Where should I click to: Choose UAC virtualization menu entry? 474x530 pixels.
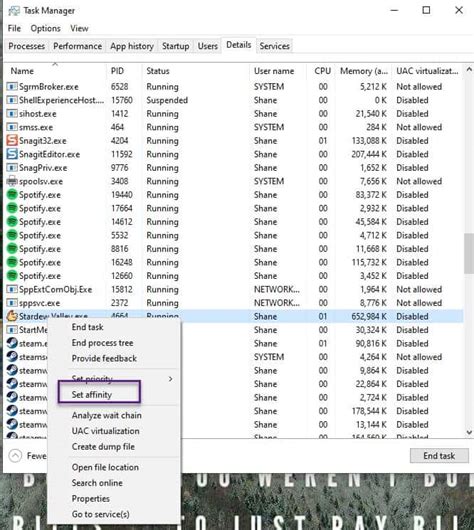[x=105, y=431]
